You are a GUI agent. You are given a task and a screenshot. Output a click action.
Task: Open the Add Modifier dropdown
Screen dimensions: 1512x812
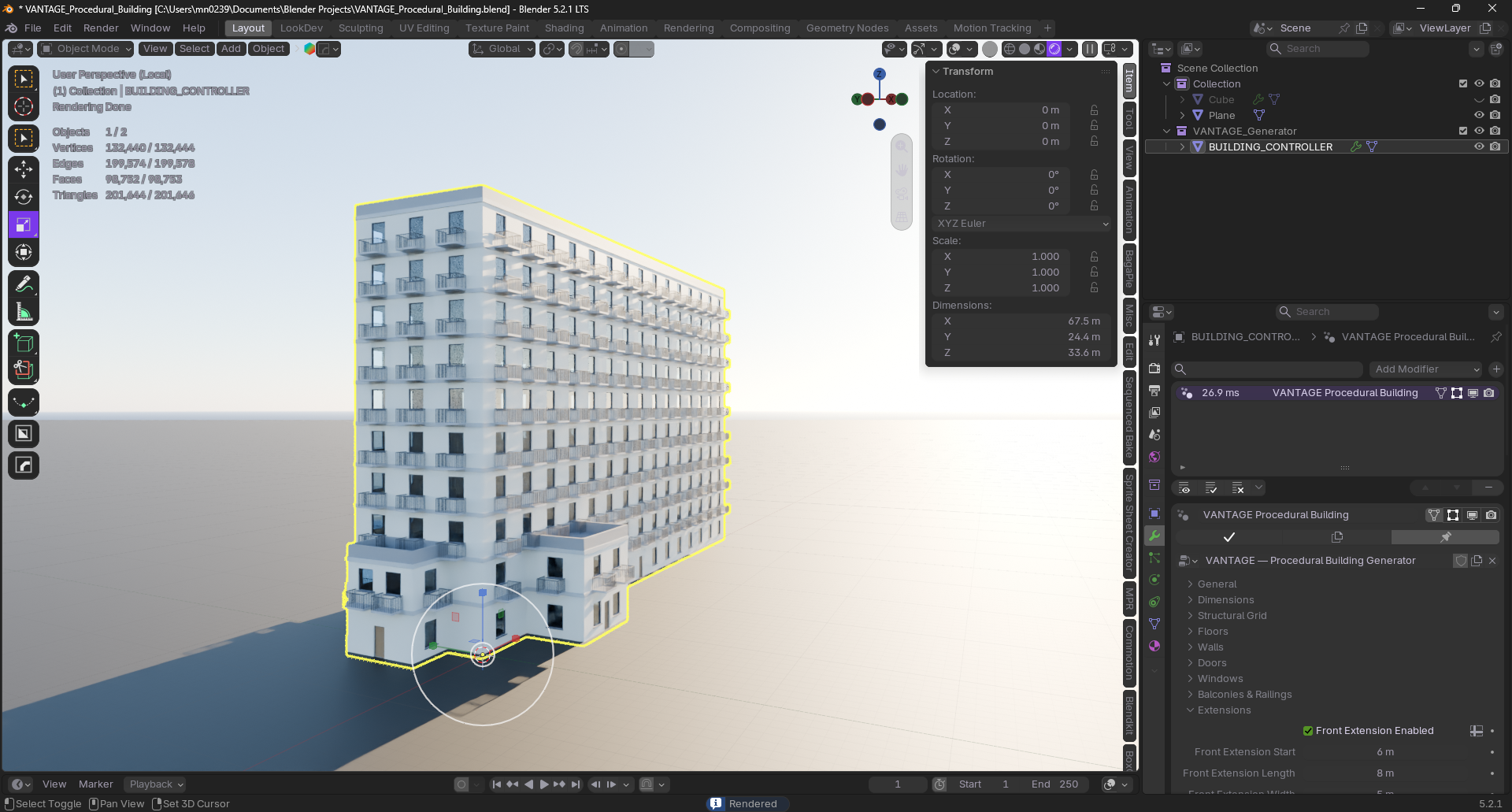[1426, 369]
